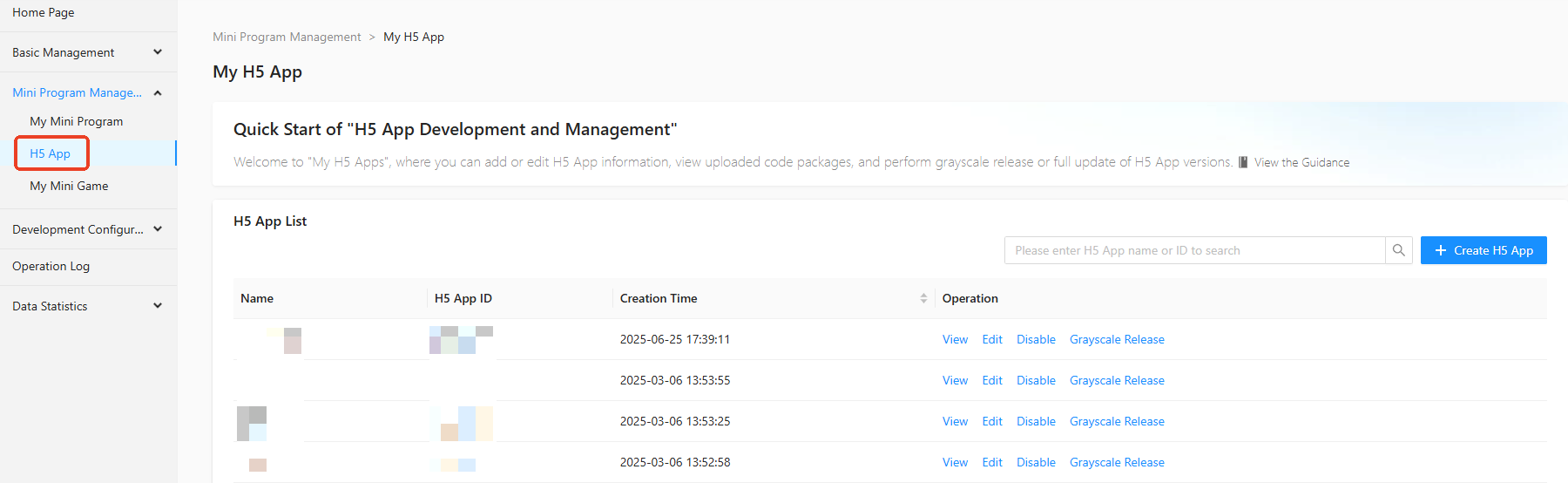Select My Mini Program in sidebar
This screenshot has width=1568, height=483.
77,121
